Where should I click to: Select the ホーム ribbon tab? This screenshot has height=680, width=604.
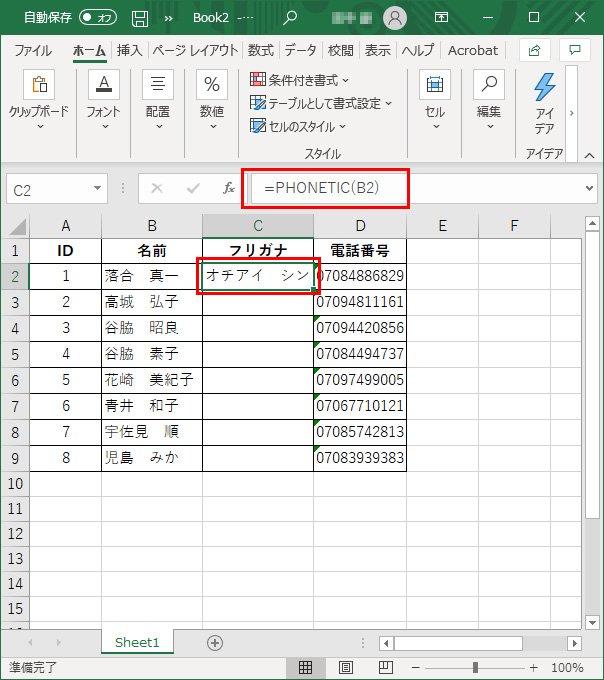pyautogui.click(x=89, y=51)
